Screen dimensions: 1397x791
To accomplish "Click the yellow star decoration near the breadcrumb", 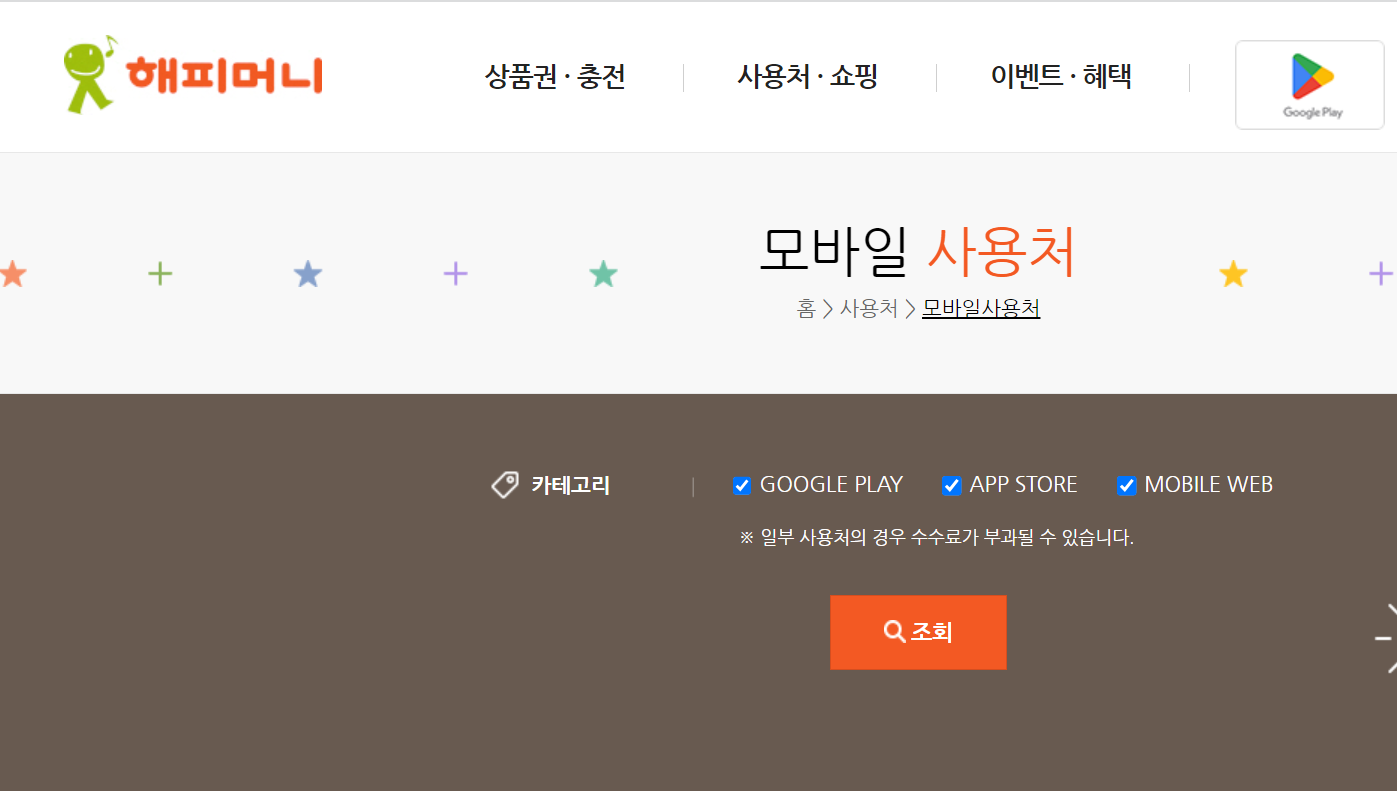I will click(x=1233, y=271).
